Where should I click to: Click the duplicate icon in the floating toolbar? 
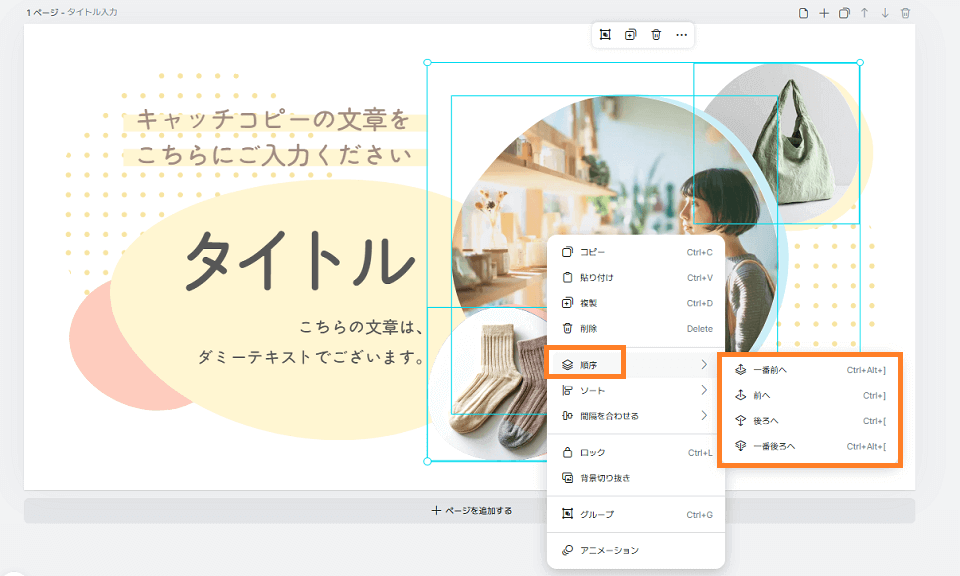coord(630,35)
